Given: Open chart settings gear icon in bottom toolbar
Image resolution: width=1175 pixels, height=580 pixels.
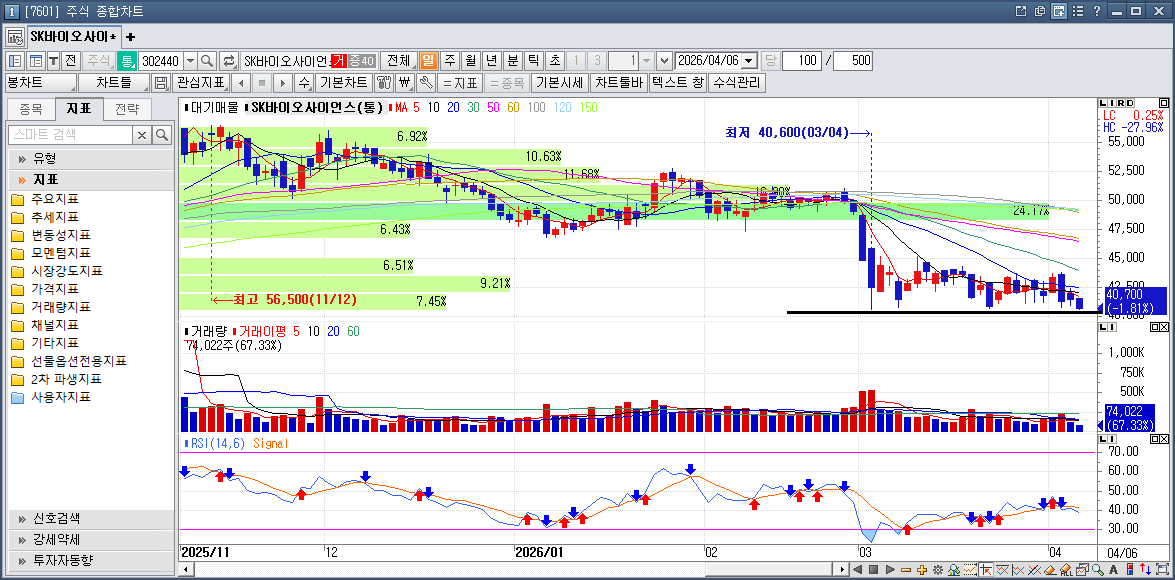Looking at the screenshot, I should [938, 570].
